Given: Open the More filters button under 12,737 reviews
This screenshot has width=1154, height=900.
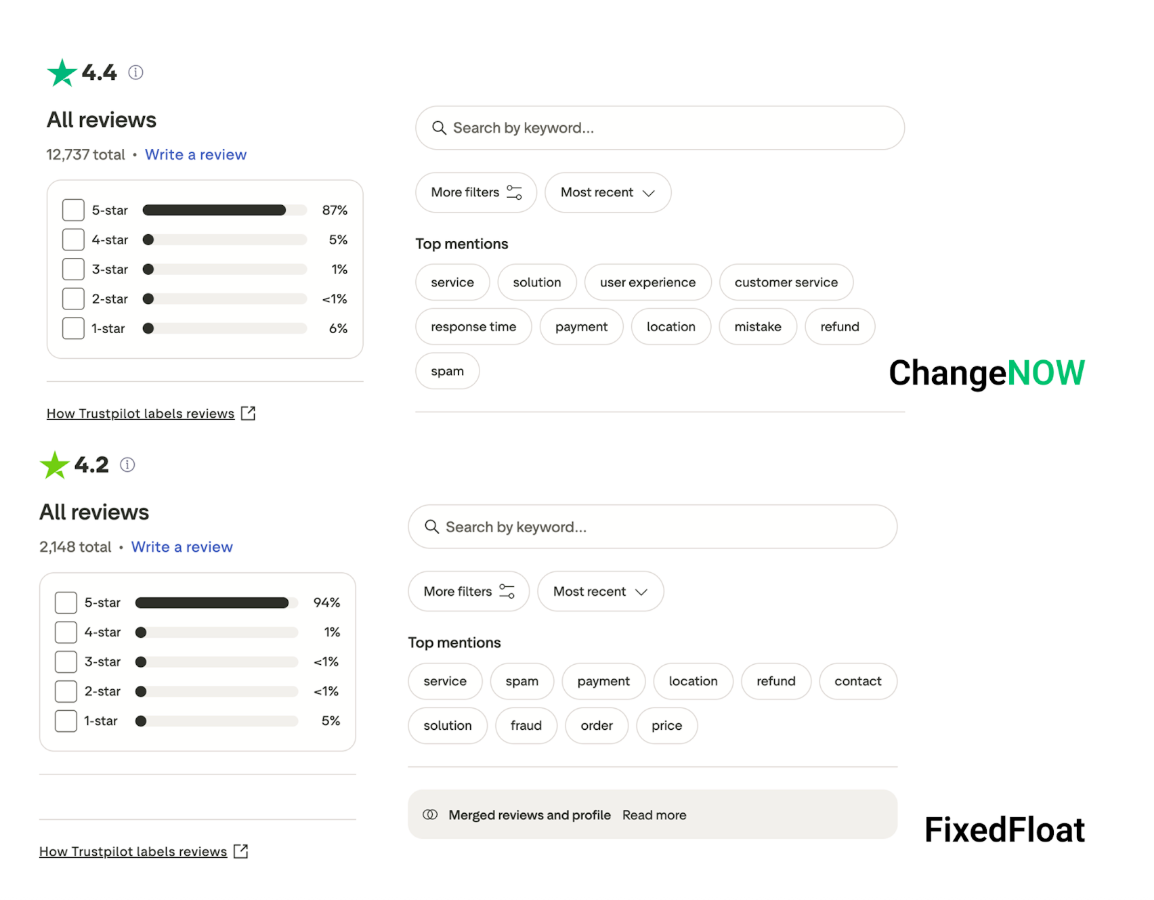Looking at the screenshot, I should [476, 193].
